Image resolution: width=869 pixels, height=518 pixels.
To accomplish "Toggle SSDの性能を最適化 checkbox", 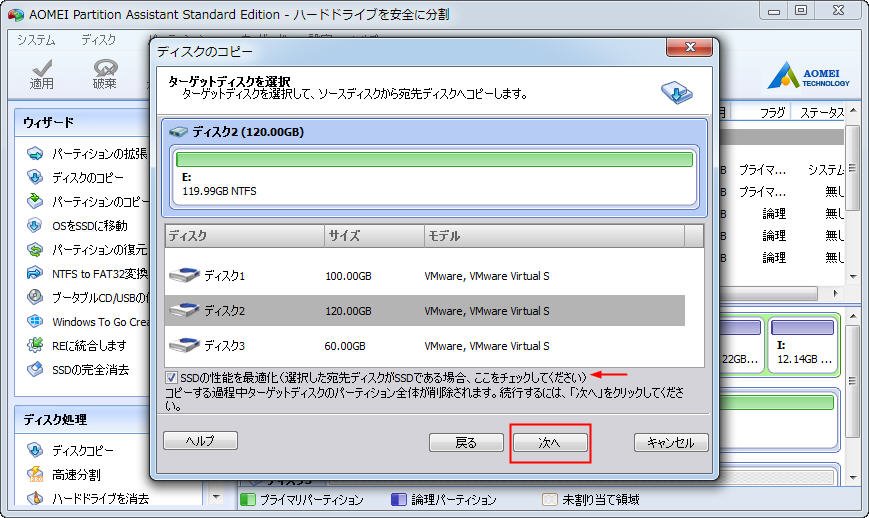I will tap(171, 378).
